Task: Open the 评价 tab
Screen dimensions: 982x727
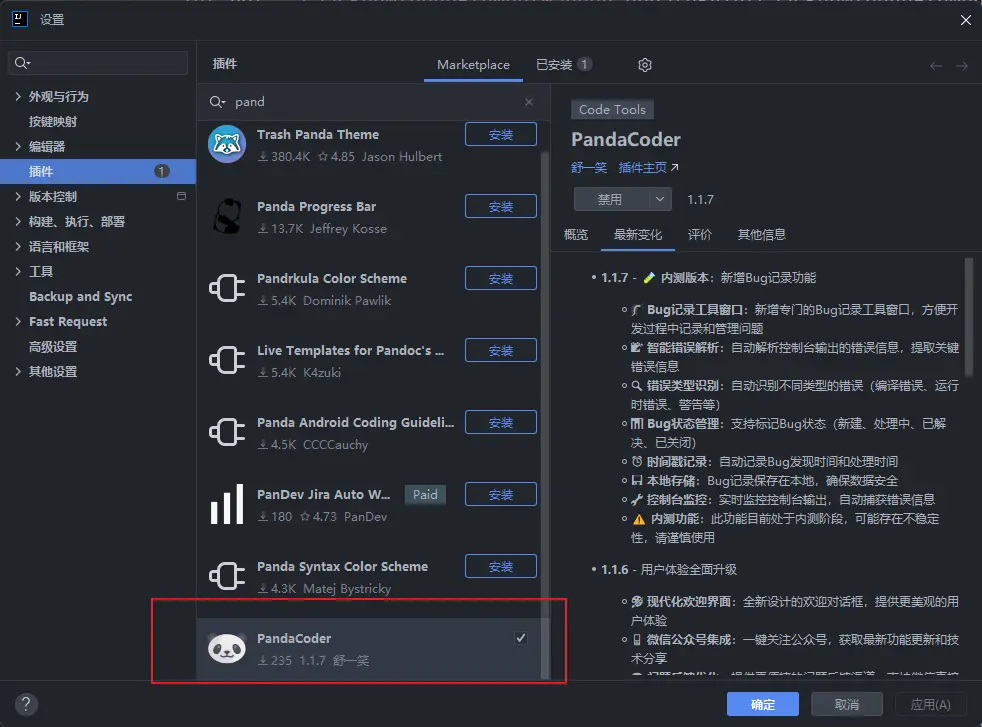Action: coord(700,234)
